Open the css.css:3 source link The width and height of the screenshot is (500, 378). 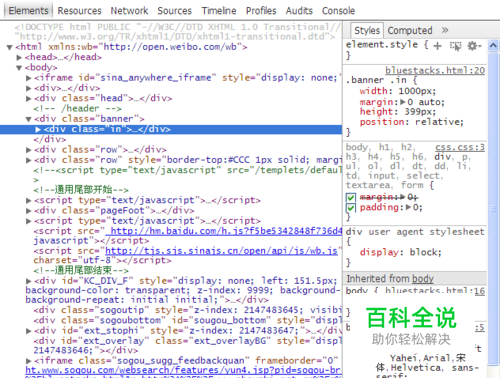pos(460,147)
